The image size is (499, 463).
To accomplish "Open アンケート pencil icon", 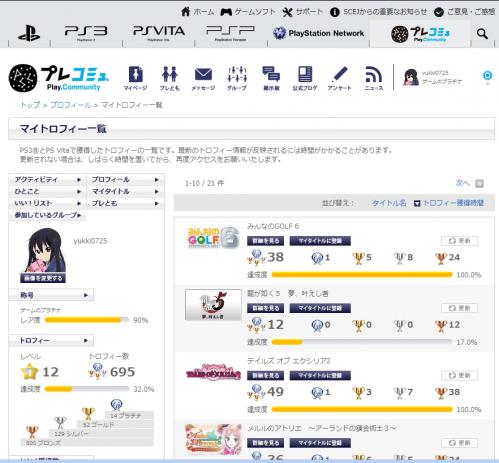I will pyautogui.click(x=339, y=78).
